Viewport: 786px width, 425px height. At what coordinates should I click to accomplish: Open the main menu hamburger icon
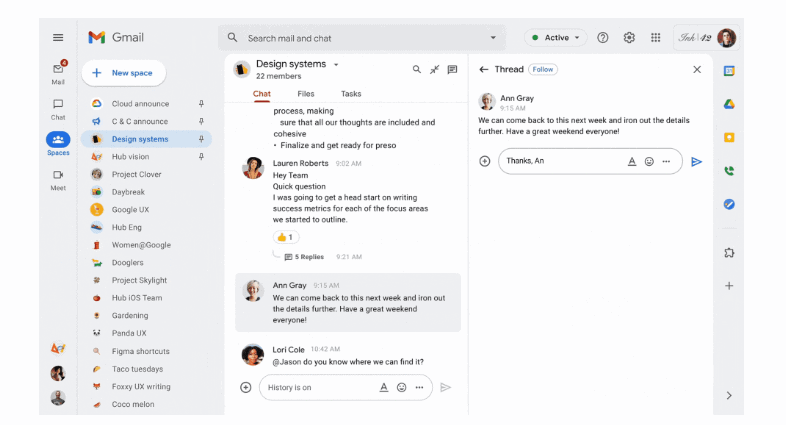pyautogui.click(x=58, y=38)
